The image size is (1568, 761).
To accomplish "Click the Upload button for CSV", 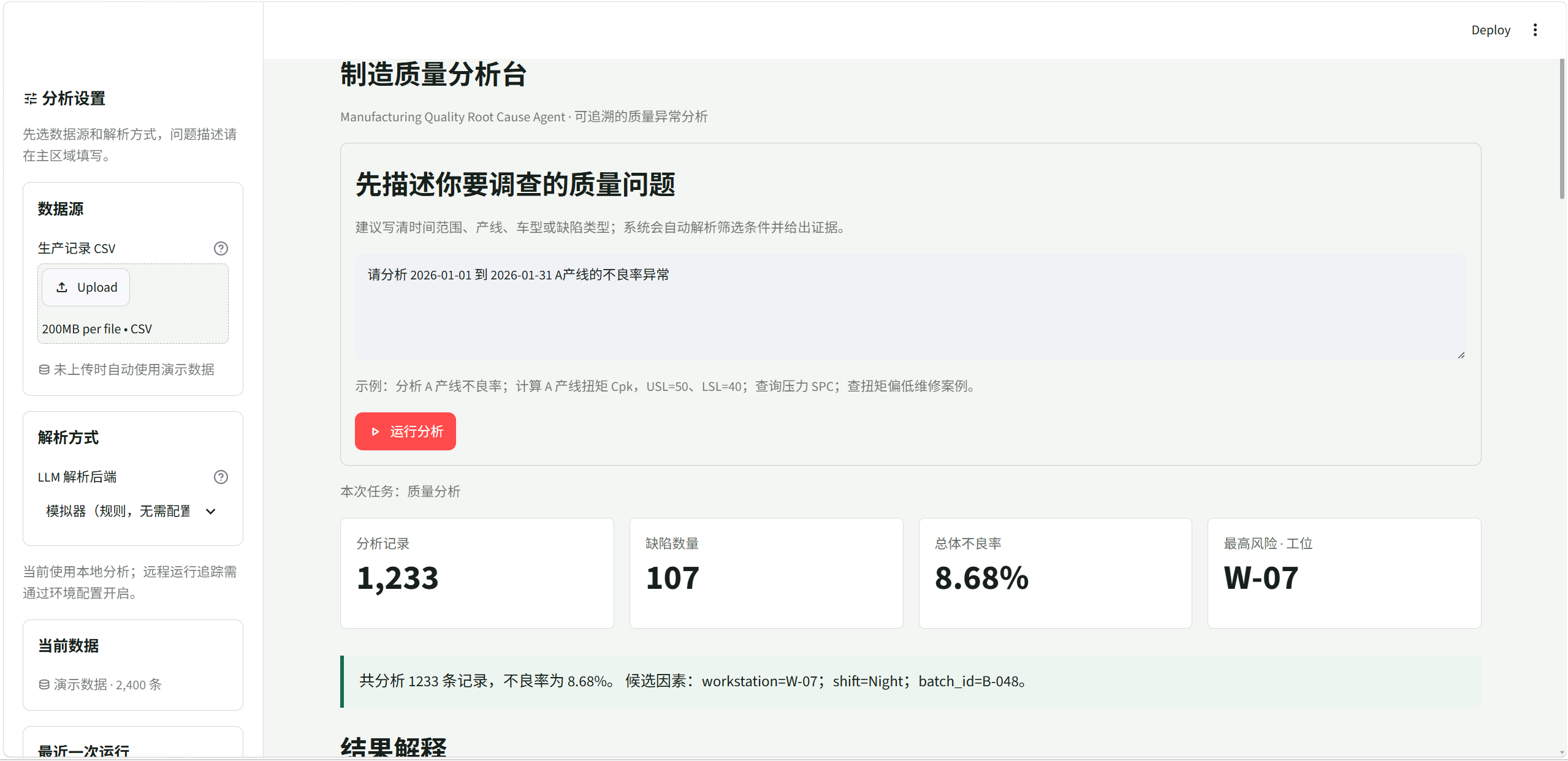I will (x=86, y=287).
